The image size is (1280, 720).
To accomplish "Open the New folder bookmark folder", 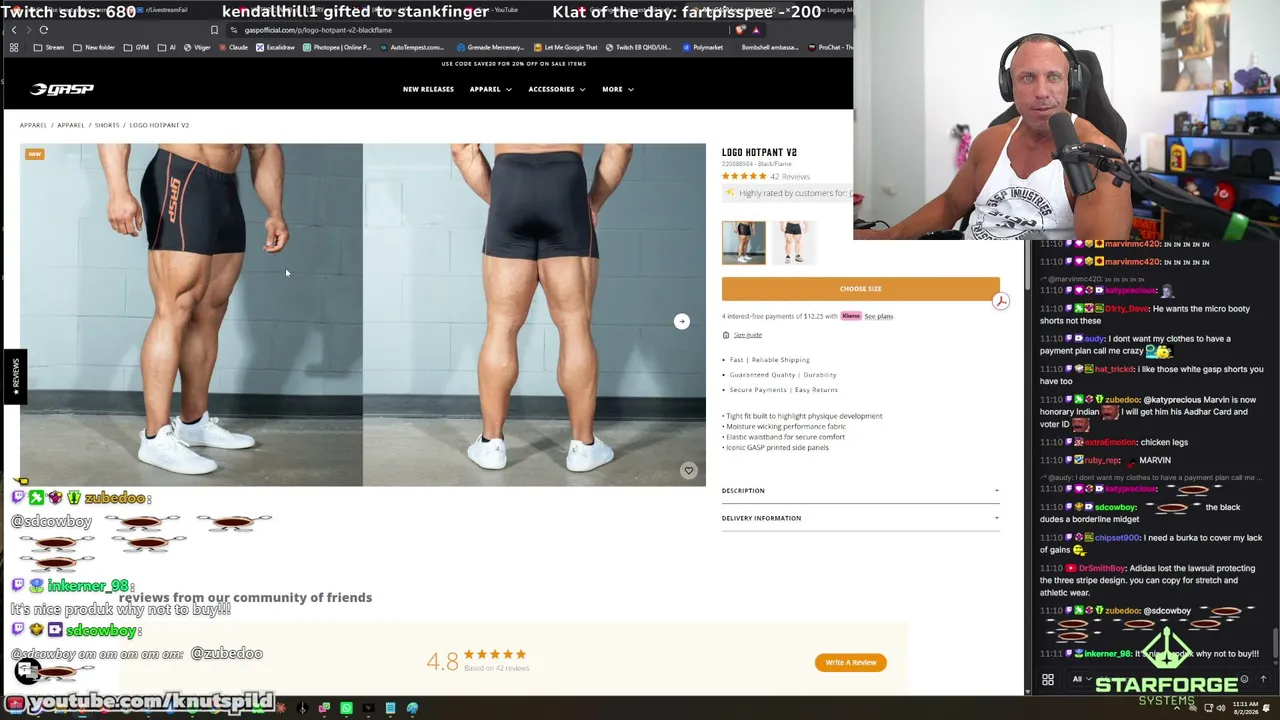I will click(x=94, y=47).
